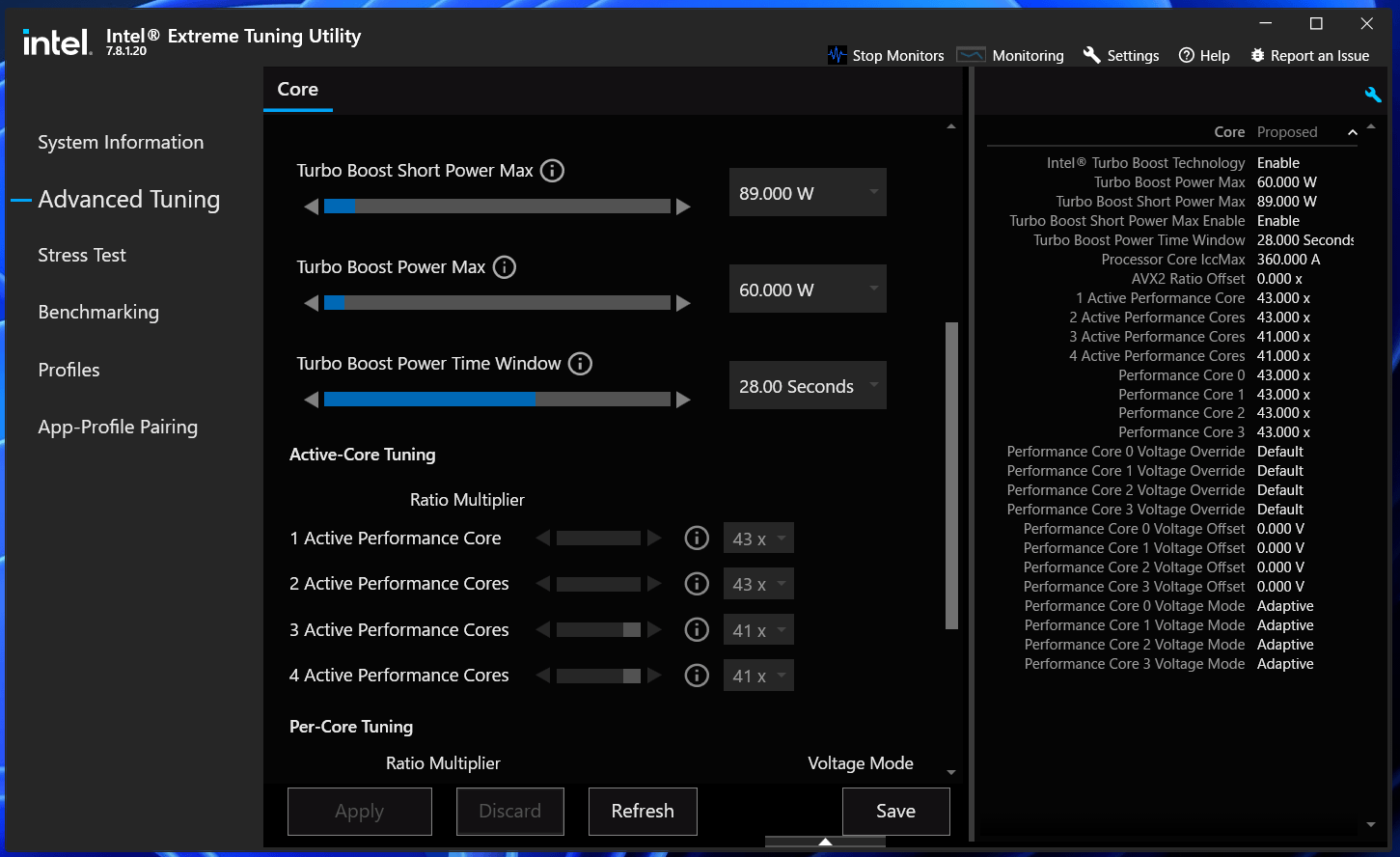This screenshot has width=1400, height=857.
Task: Click the 360.000 A Processor Core IccMax value
Action: [x=1288, y=260]
